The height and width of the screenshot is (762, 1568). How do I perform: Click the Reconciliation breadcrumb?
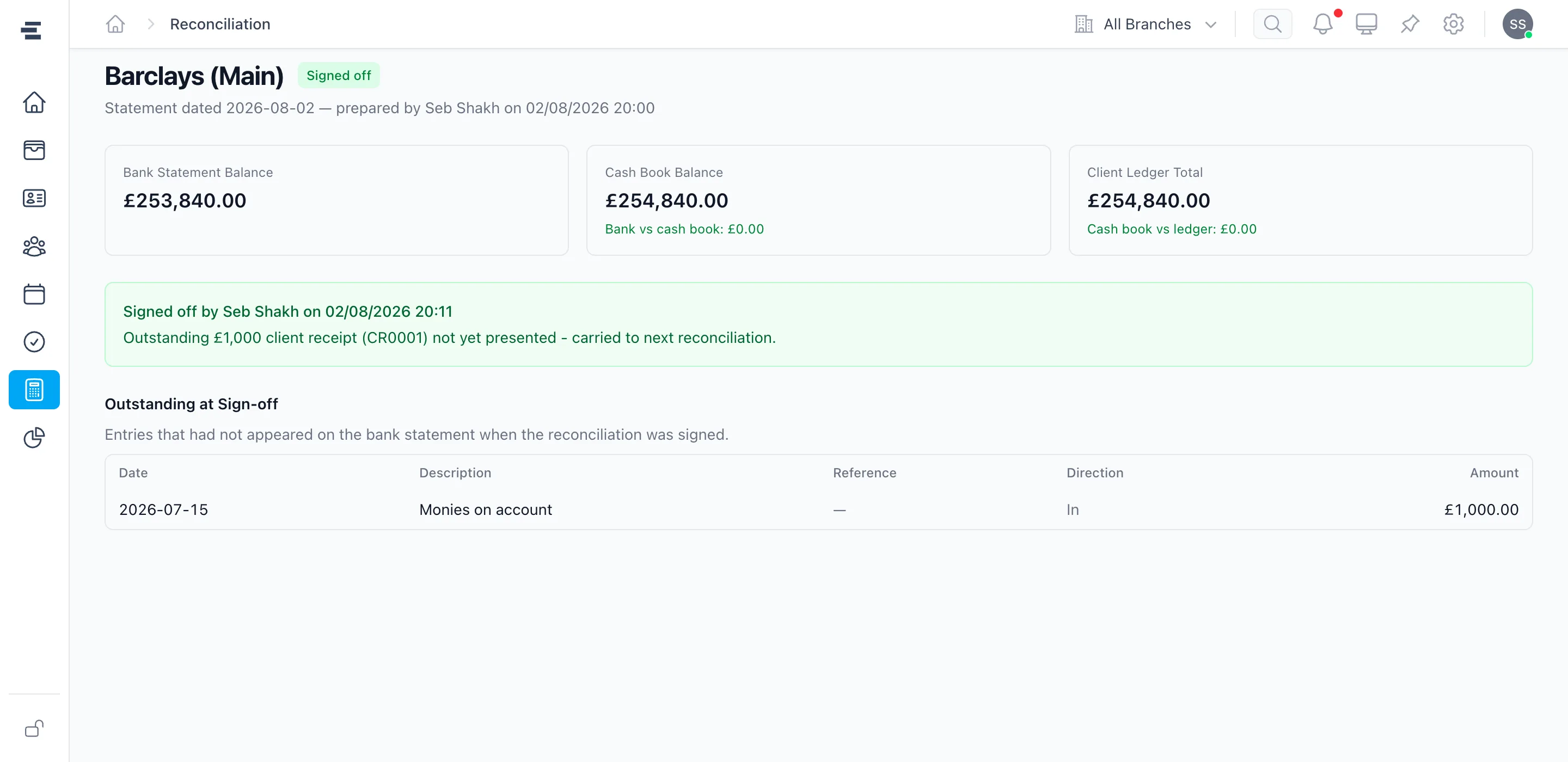point(220,24)
